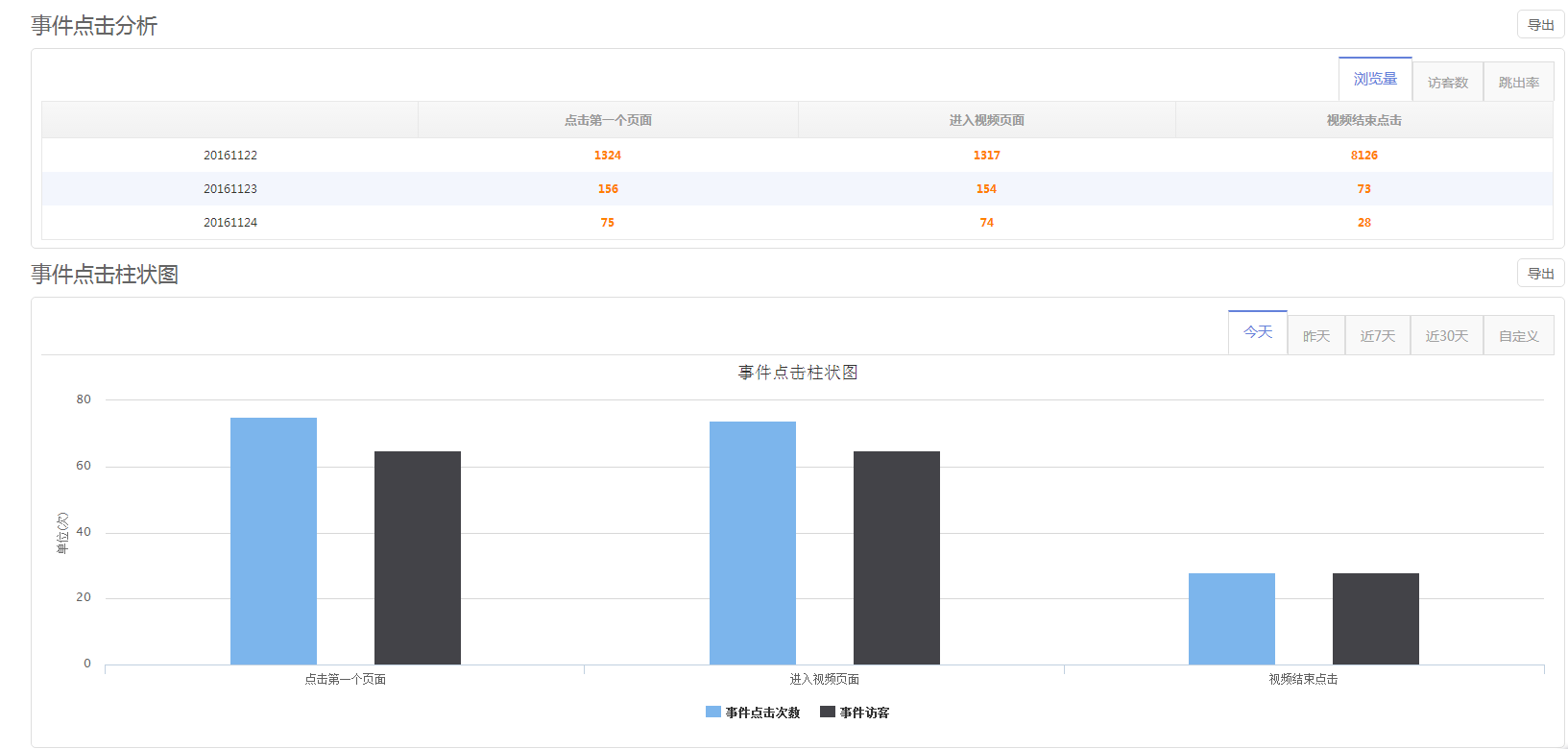This screenshot has height=749, width=1568.
Task: Click the value 73 in the table
Action: tap(1363, 189)
